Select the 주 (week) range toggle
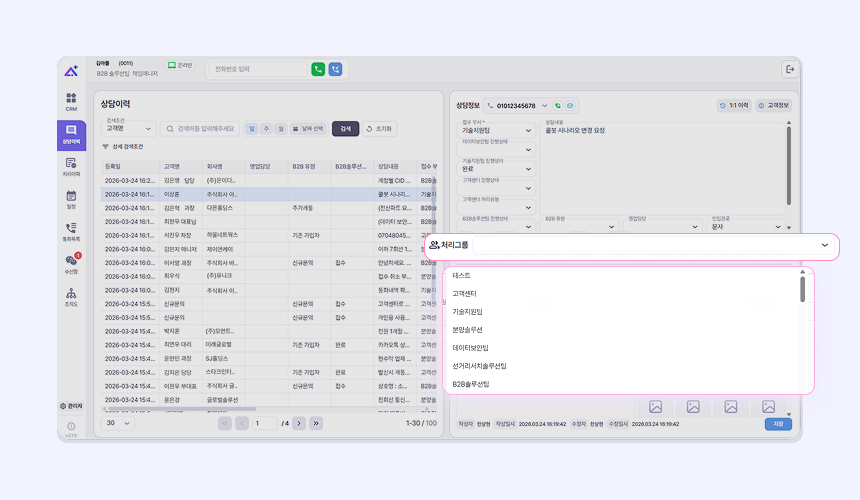Screen dimensions: 860x500 point(267,129)
